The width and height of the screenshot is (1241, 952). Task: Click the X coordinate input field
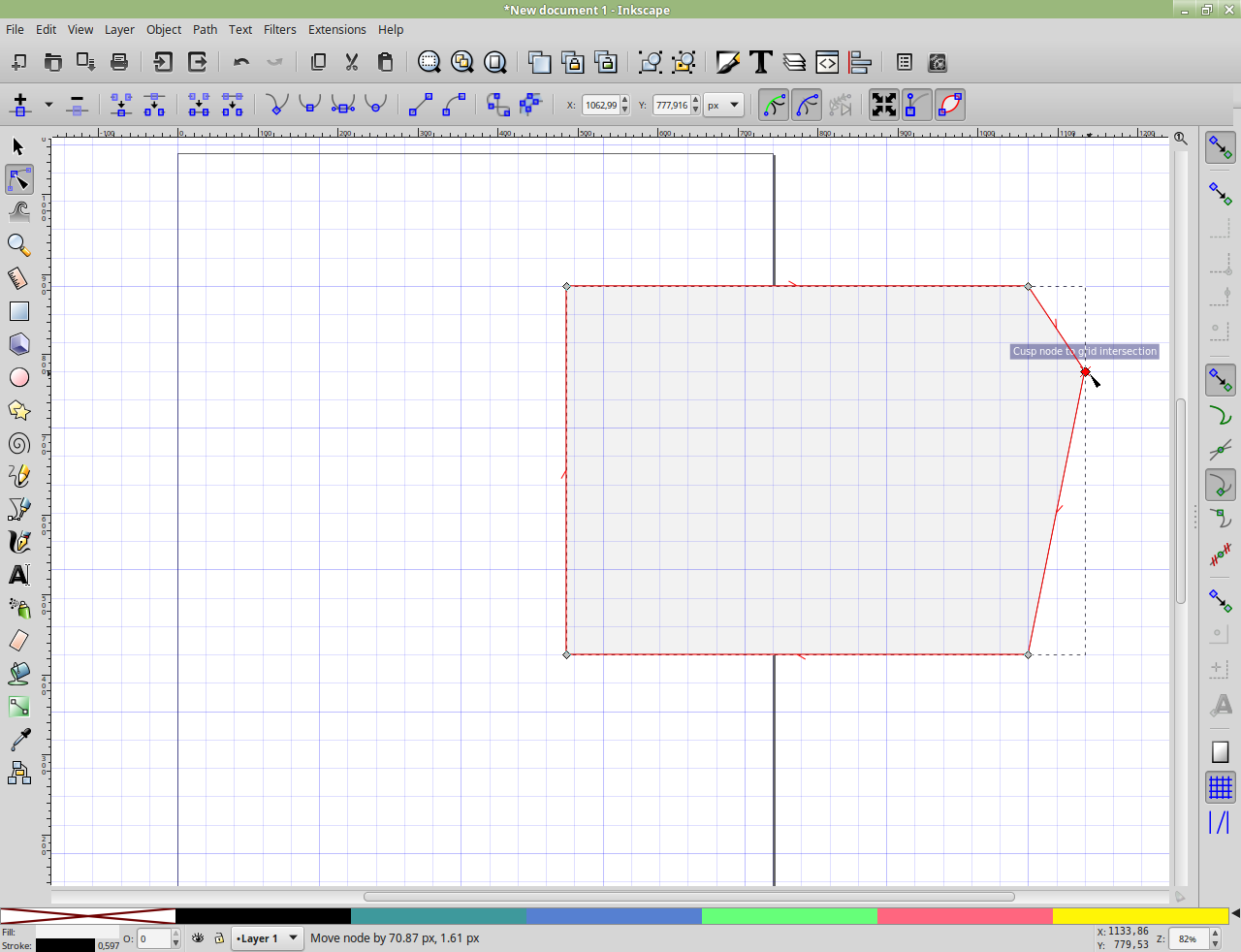pos(601,105)
